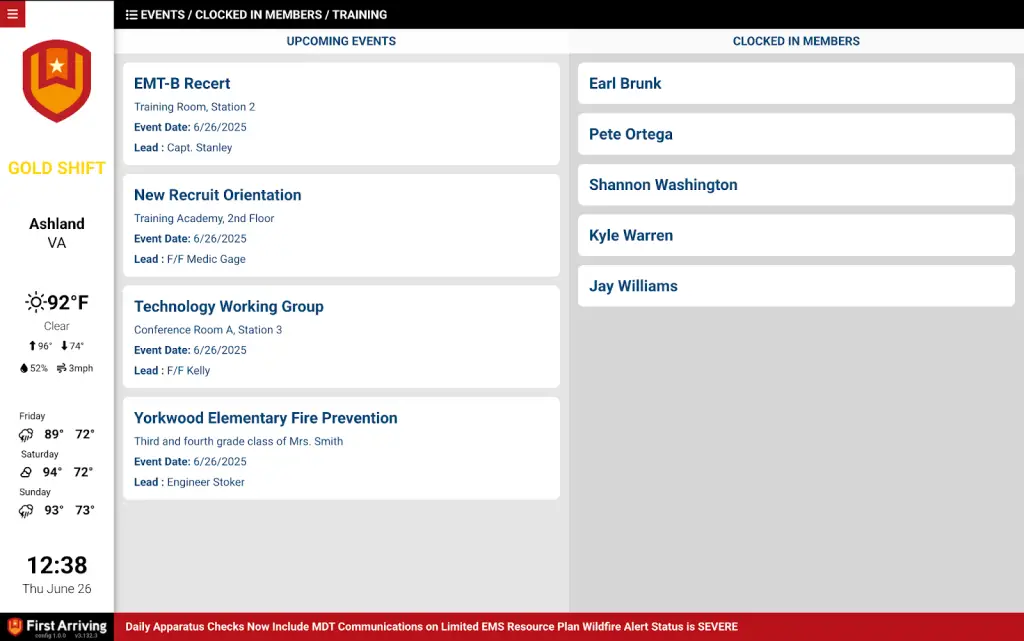Open the EMT-B Recert event
Image resolution: width=1024 pixels, height=641 pixels.
(341, 114)
